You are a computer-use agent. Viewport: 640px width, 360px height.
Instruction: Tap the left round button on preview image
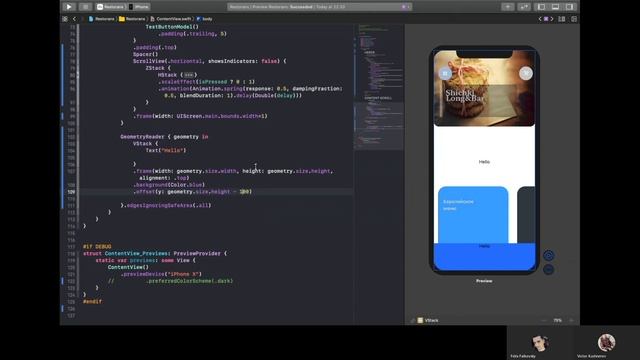[445, 73]
